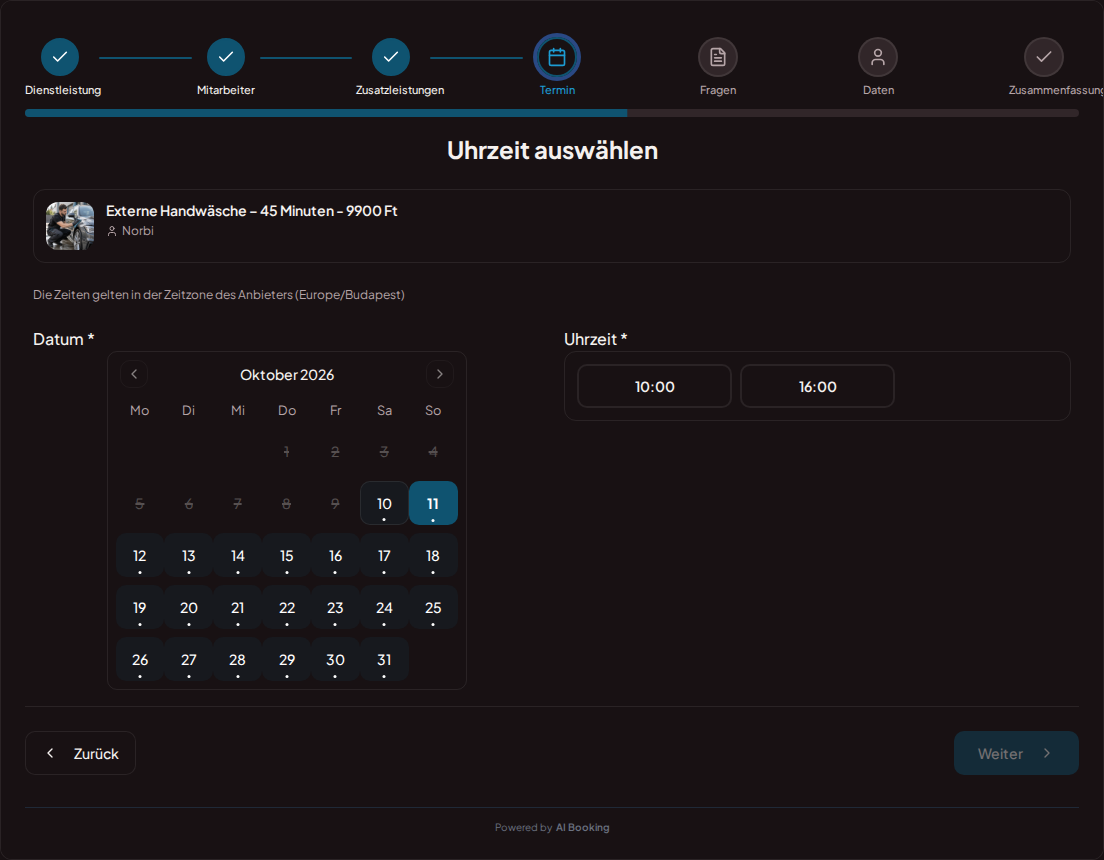Click the Zusammenfassung checkmark step icon
The width and height of the screenshot is (1104, 860).
click(1043, 57)
